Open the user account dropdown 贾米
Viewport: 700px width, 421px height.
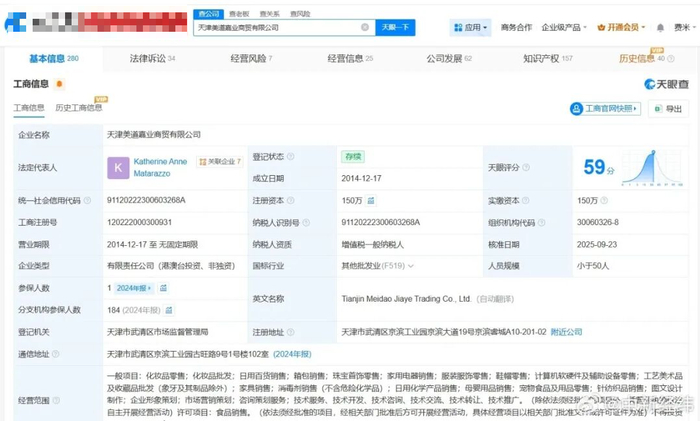click(x=684, y=28)
